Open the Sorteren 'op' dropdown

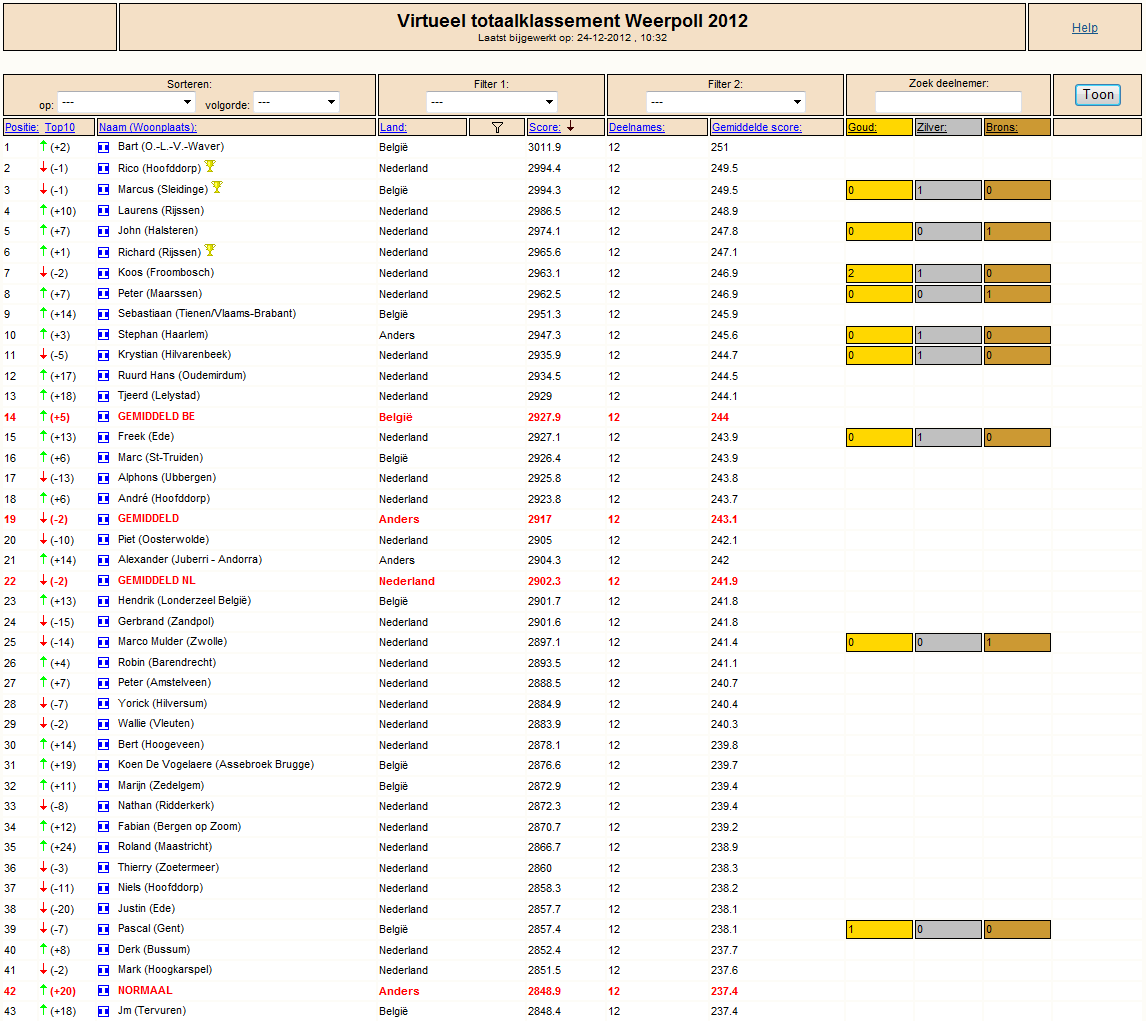(126, 102)
